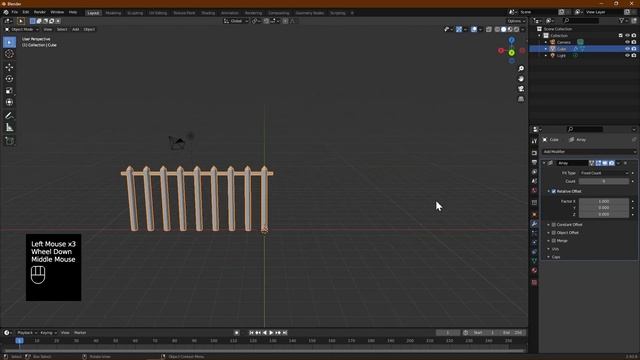Screen dimensions: 640x360
Task: Enable the Constant Offset checkbox
Action: [554, 224]
